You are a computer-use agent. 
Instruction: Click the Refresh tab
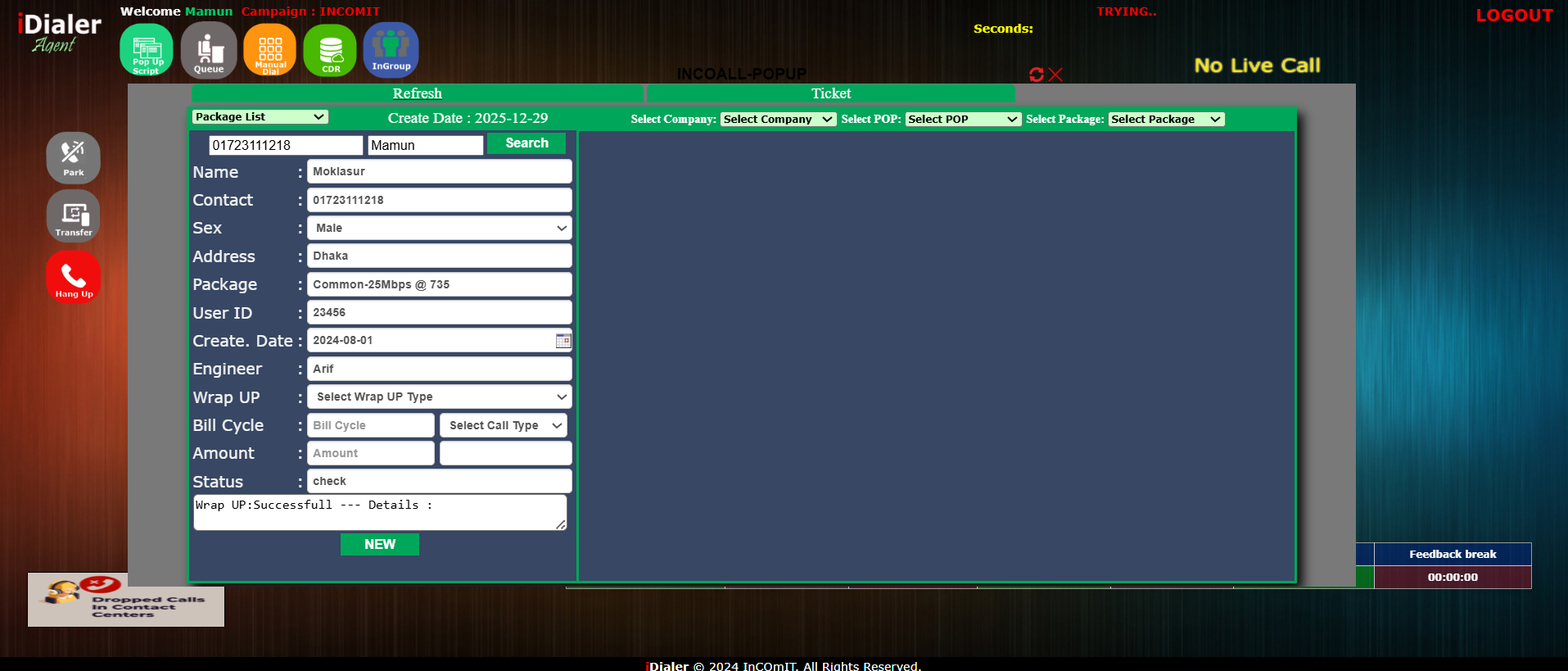coord(417,93)
